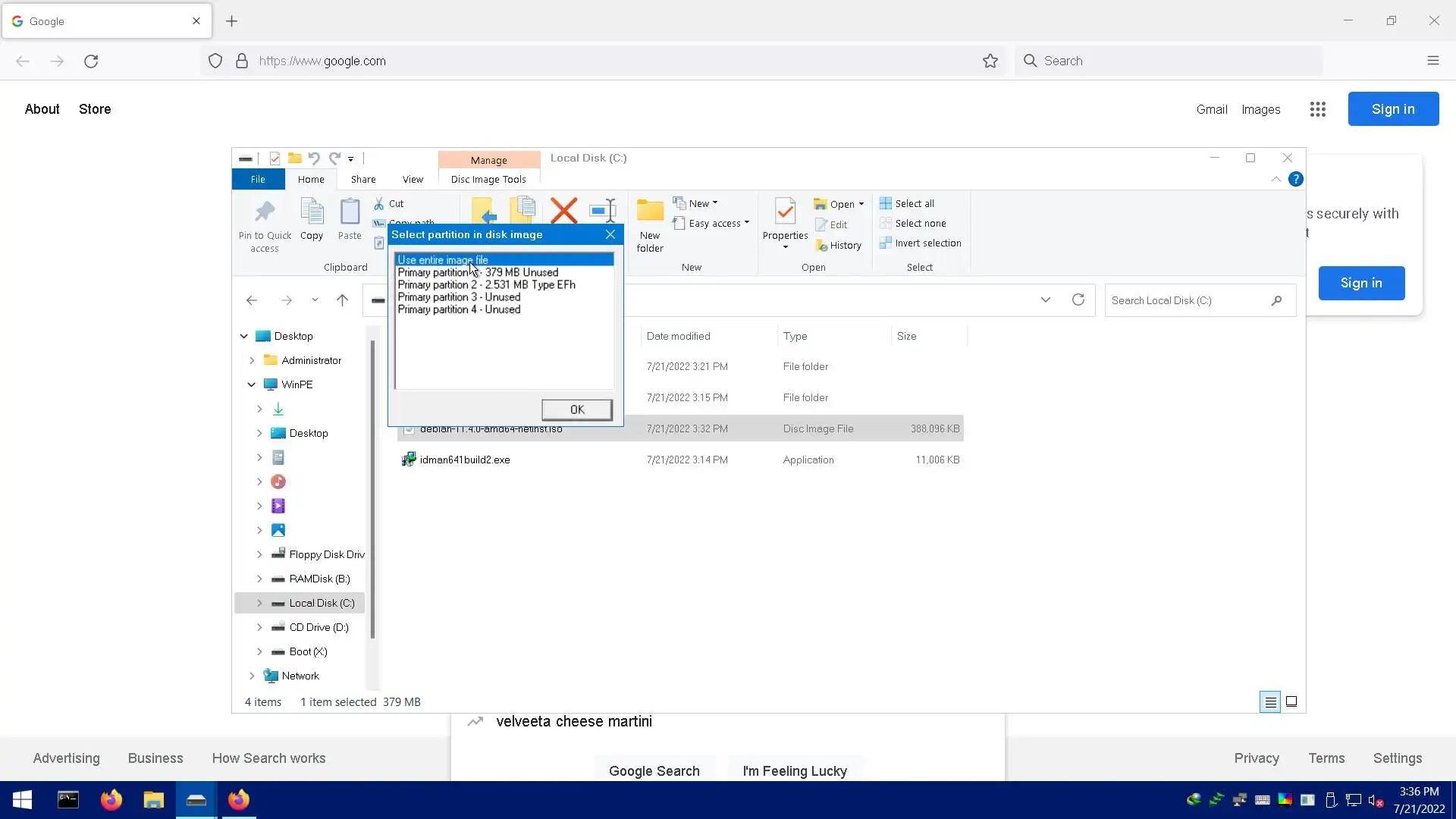The width and height of the screenshot is (1456, 819).
Task: Open the Disc Image Tools tab
Action: pos(488,180)
